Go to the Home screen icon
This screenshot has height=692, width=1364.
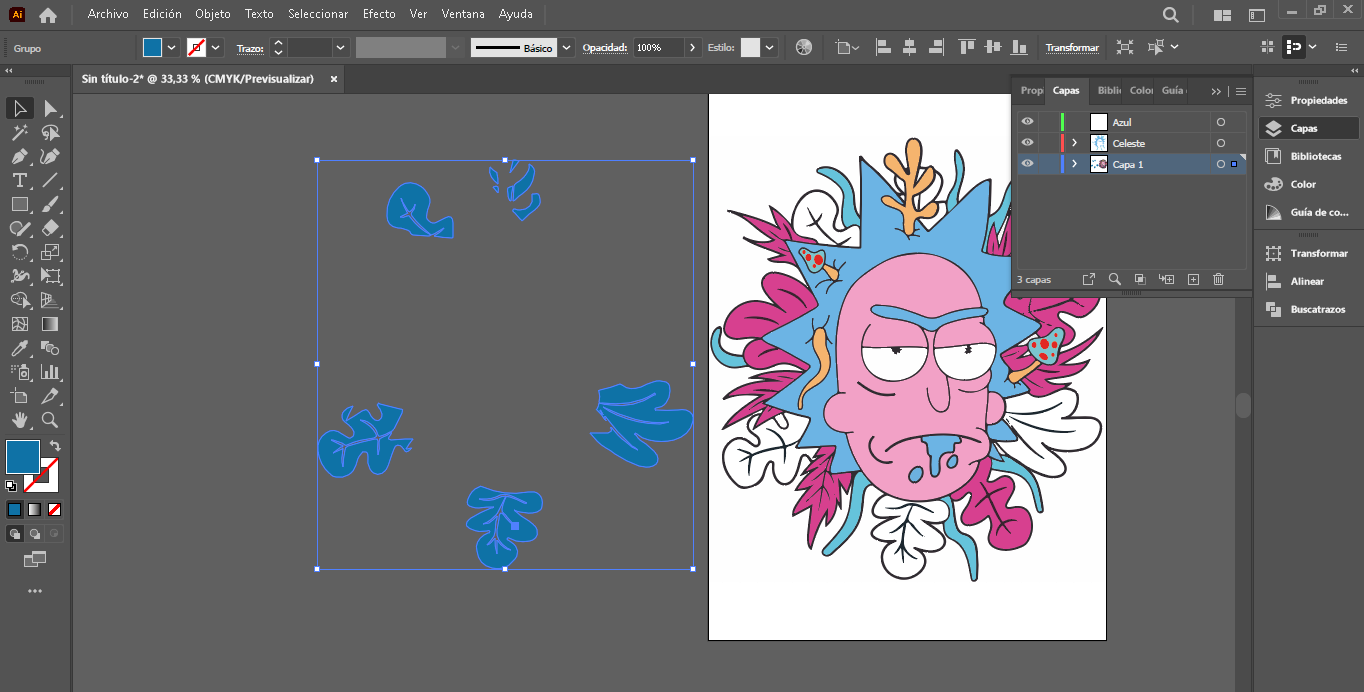(47, 15)
